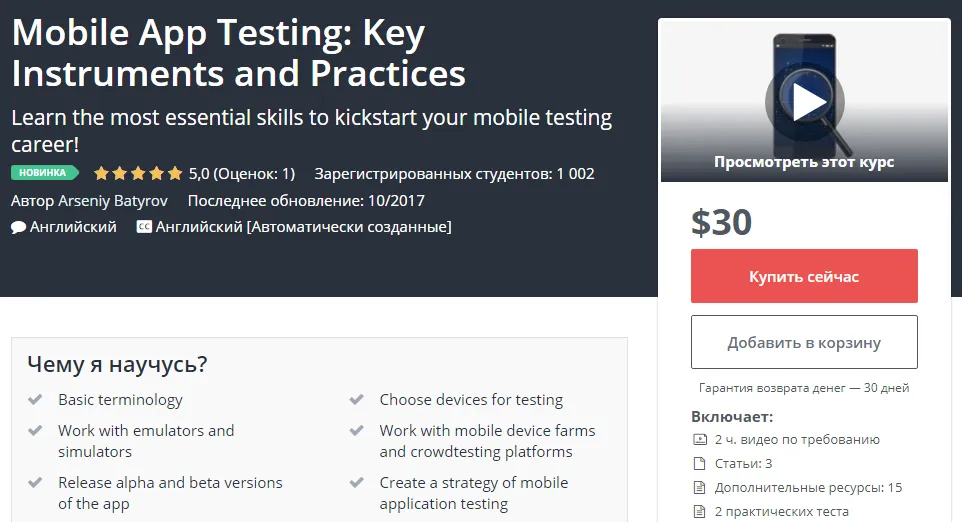Viewport: 962px width, 522px height.
Task: Click the articles document icon
Action: pos(699,463)
